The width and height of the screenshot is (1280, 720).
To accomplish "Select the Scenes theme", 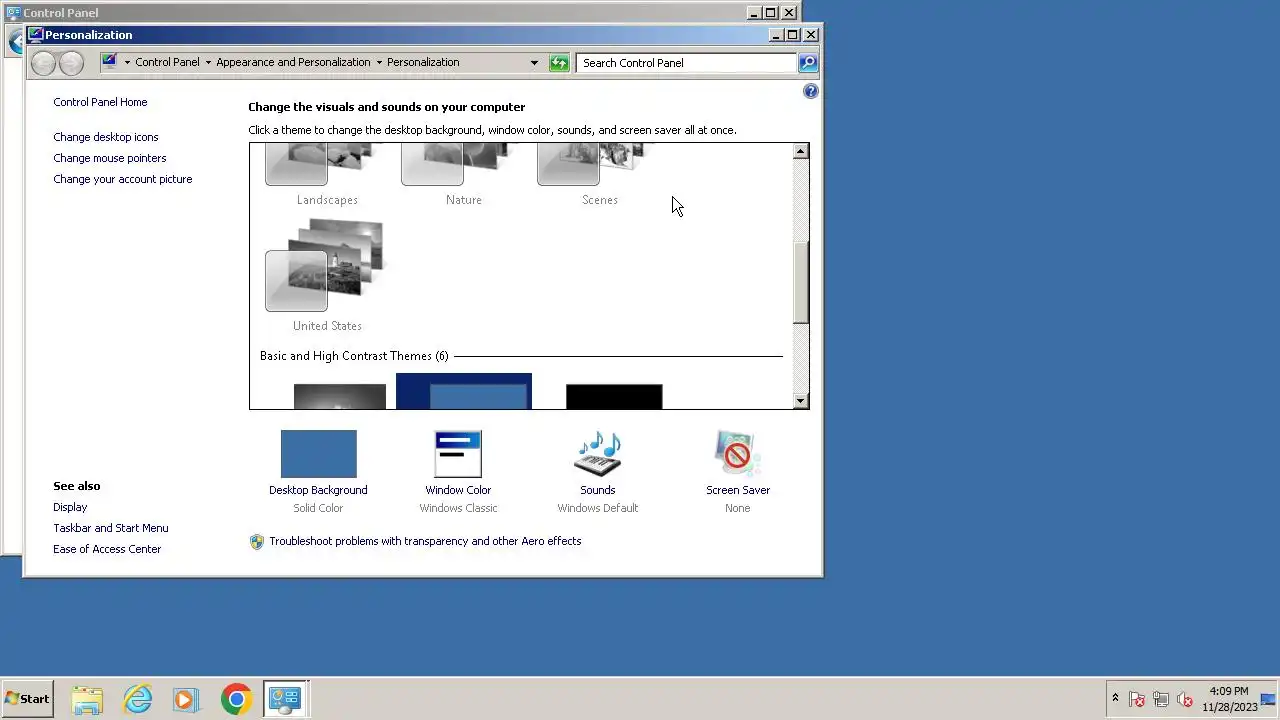I will (599, 175).
